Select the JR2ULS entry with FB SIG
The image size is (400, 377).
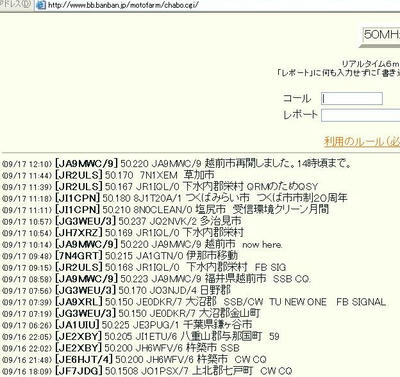pos(144,267)
